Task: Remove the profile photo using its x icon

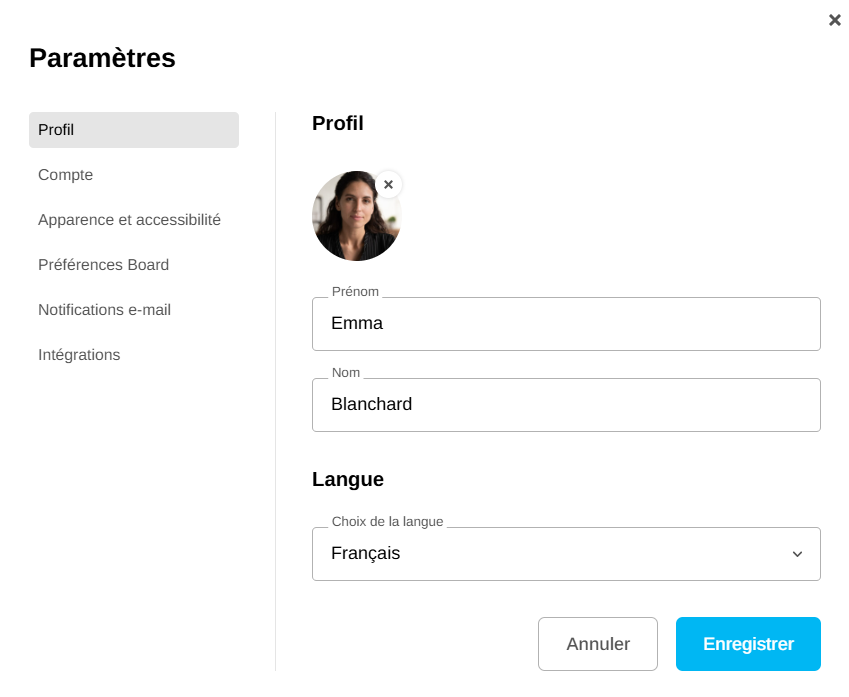Action: click(x=388, y=185)
